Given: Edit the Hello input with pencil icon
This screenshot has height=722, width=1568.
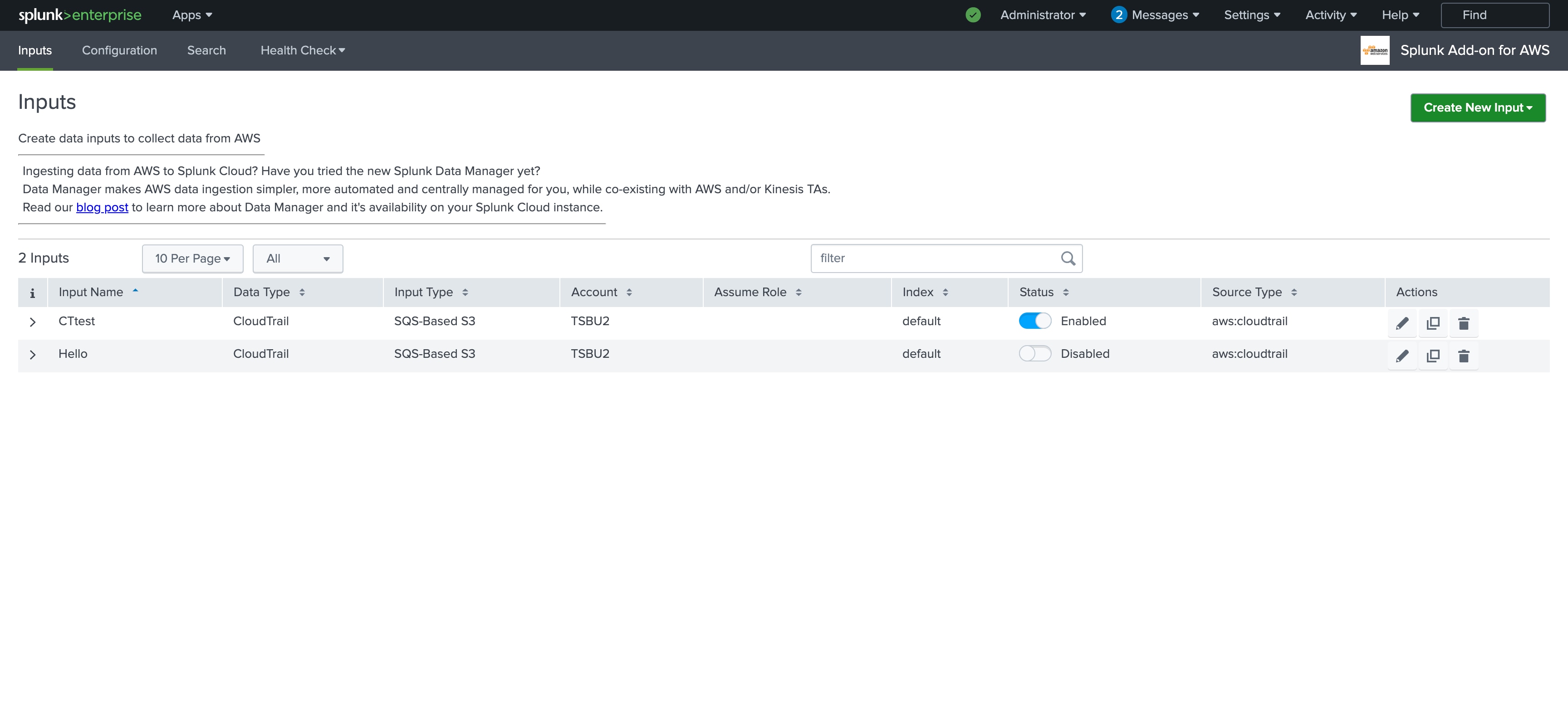Looking at the screenshot, I should (x=1402, y=356).
